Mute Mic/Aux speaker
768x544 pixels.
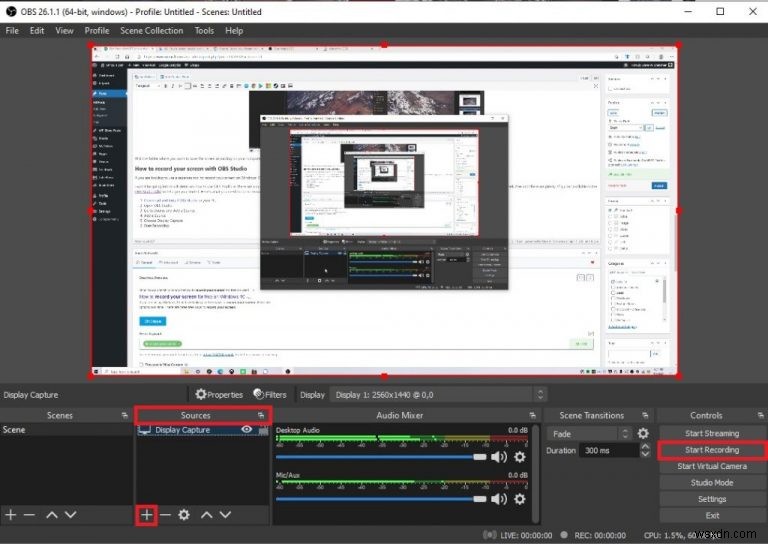[x=499, y=499]
